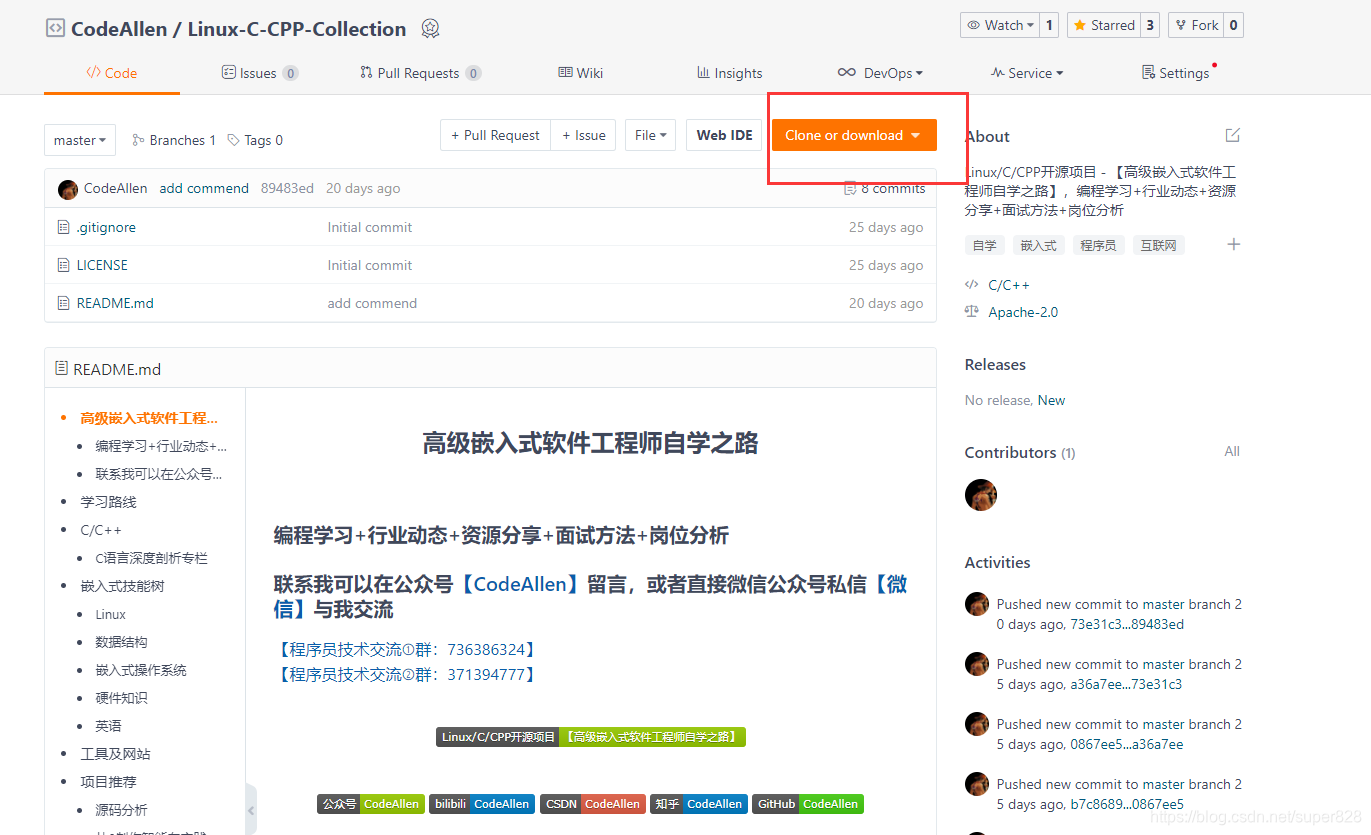1371x835 pixels.
Task: View Tags 0 list
Action: 255,140
